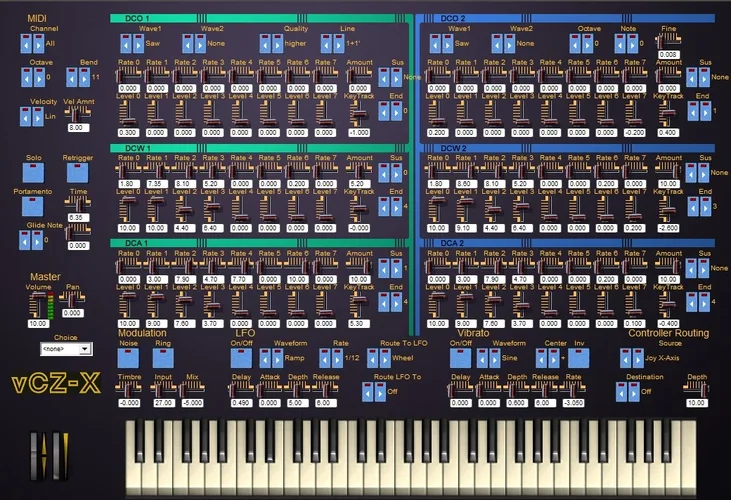Click next arrow for Route LFO To

pos(380,392)
